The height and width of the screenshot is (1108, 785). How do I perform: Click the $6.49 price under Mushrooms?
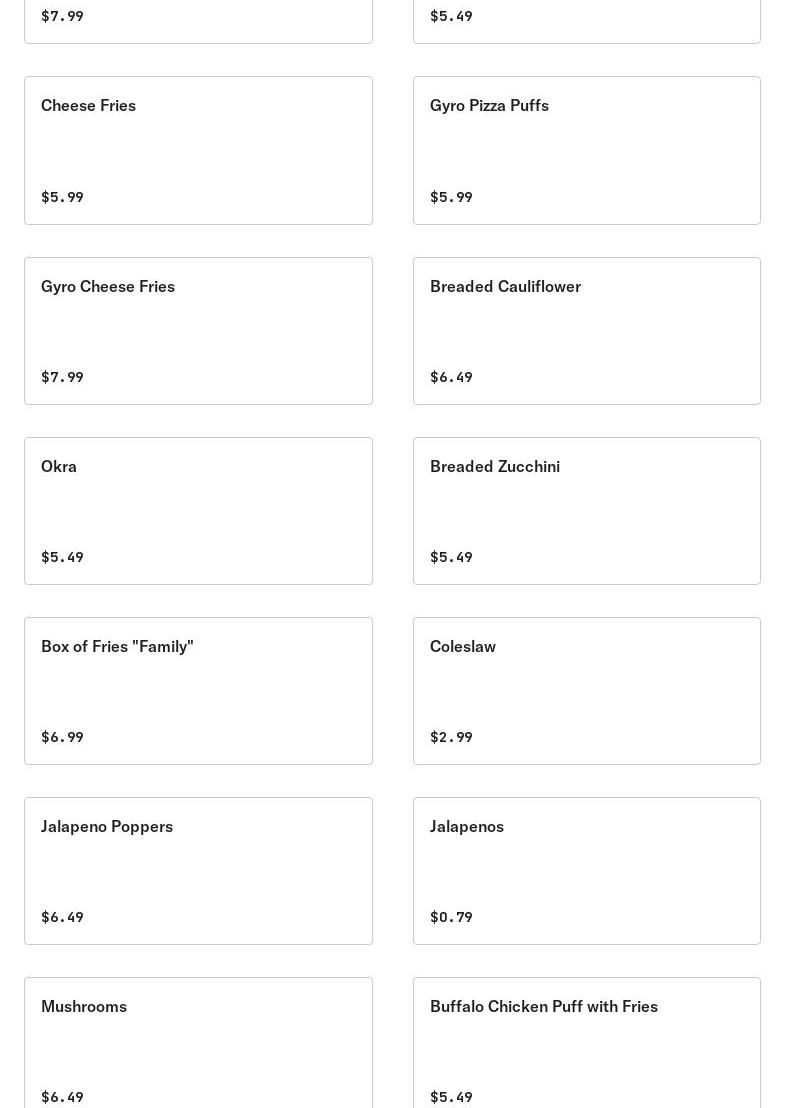click(x=62, y=1097)
